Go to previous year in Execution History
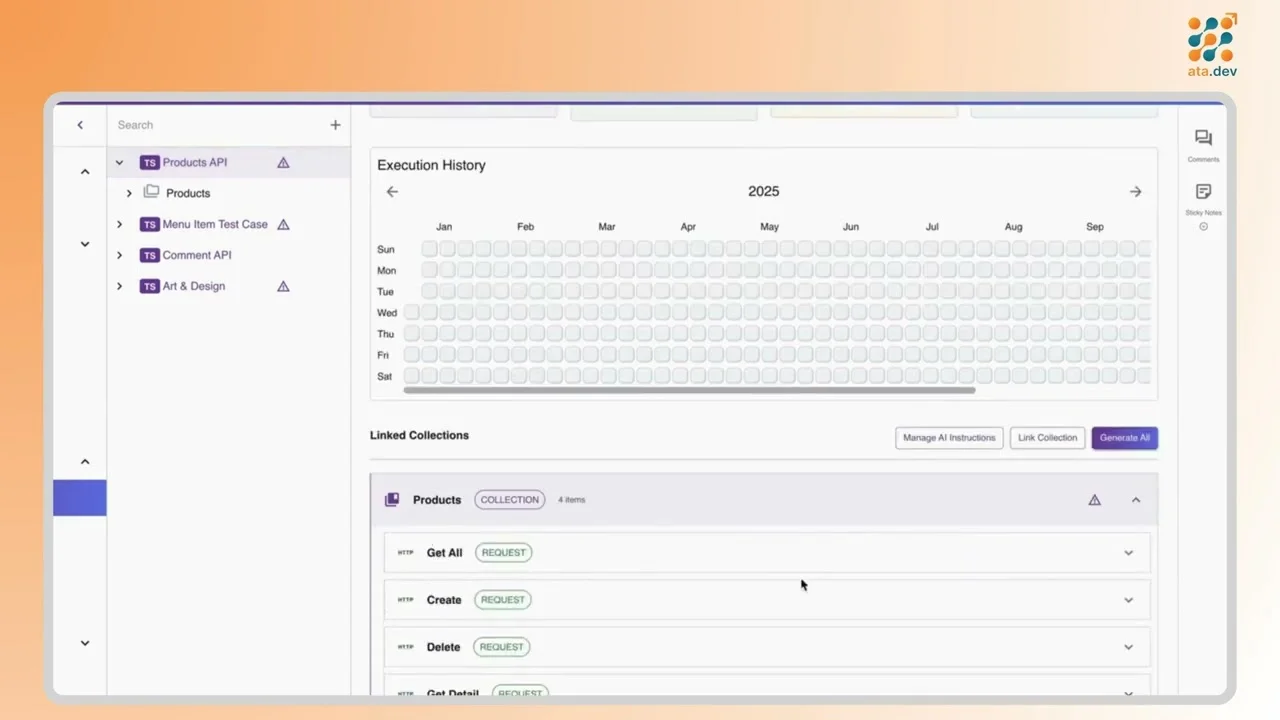1280x720 pixels. point(392,192)
